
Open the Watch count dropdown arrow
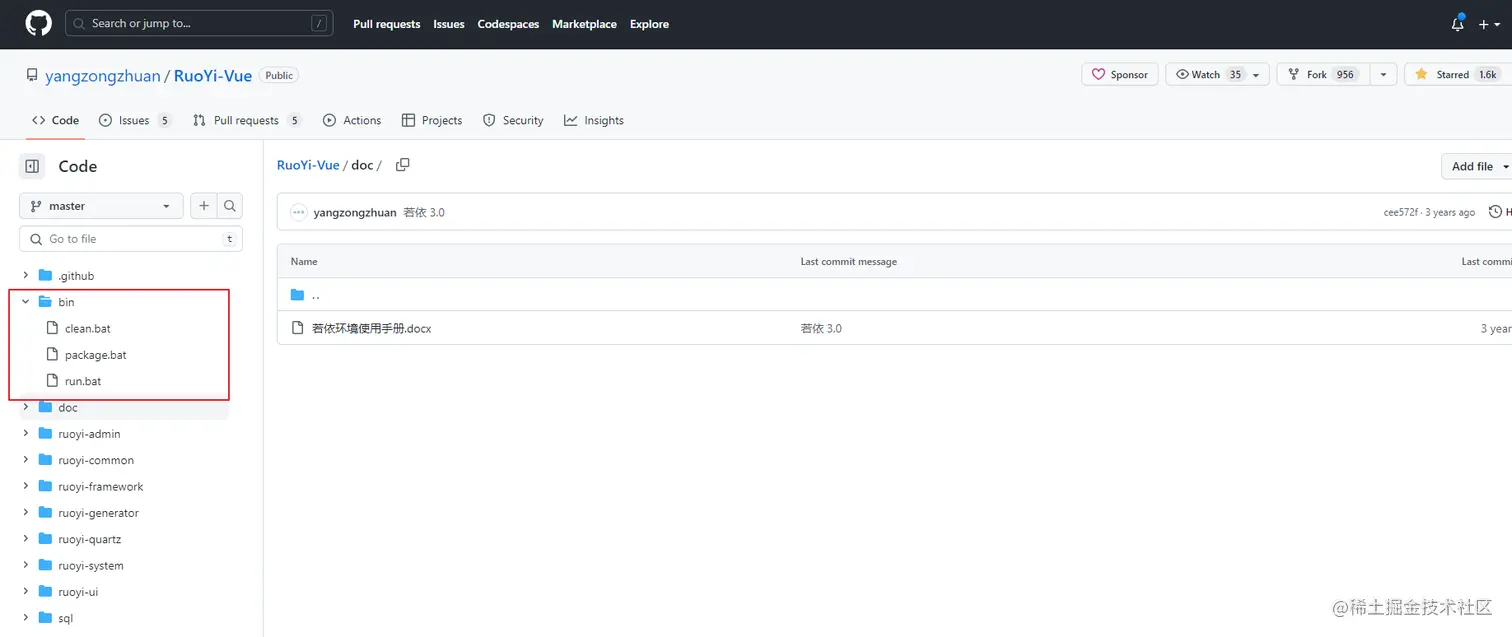1257,74
